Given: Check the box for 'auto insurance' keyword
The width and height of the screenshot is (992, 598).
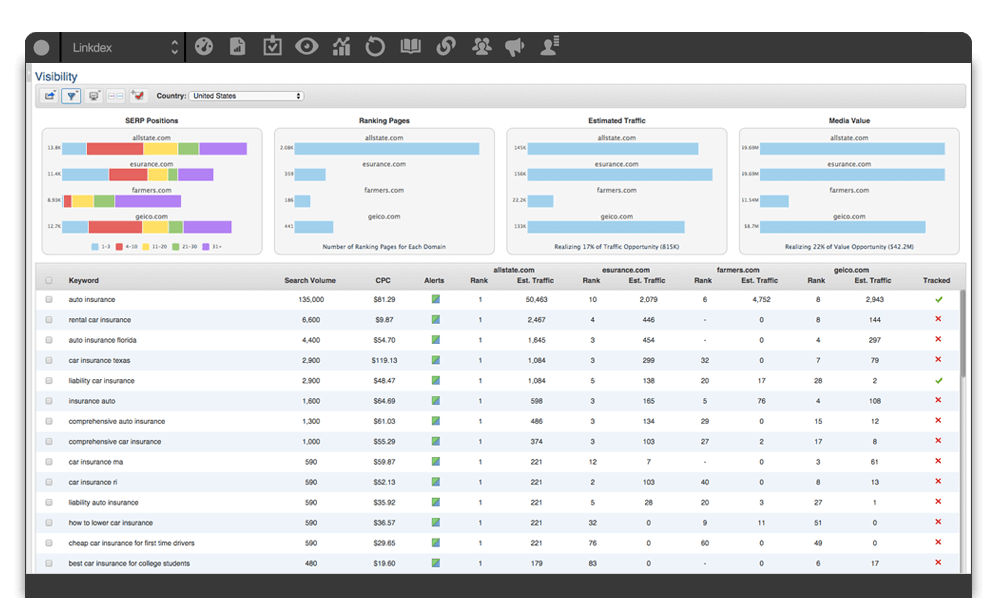Looking at the screenshot, I should (49, 299).
